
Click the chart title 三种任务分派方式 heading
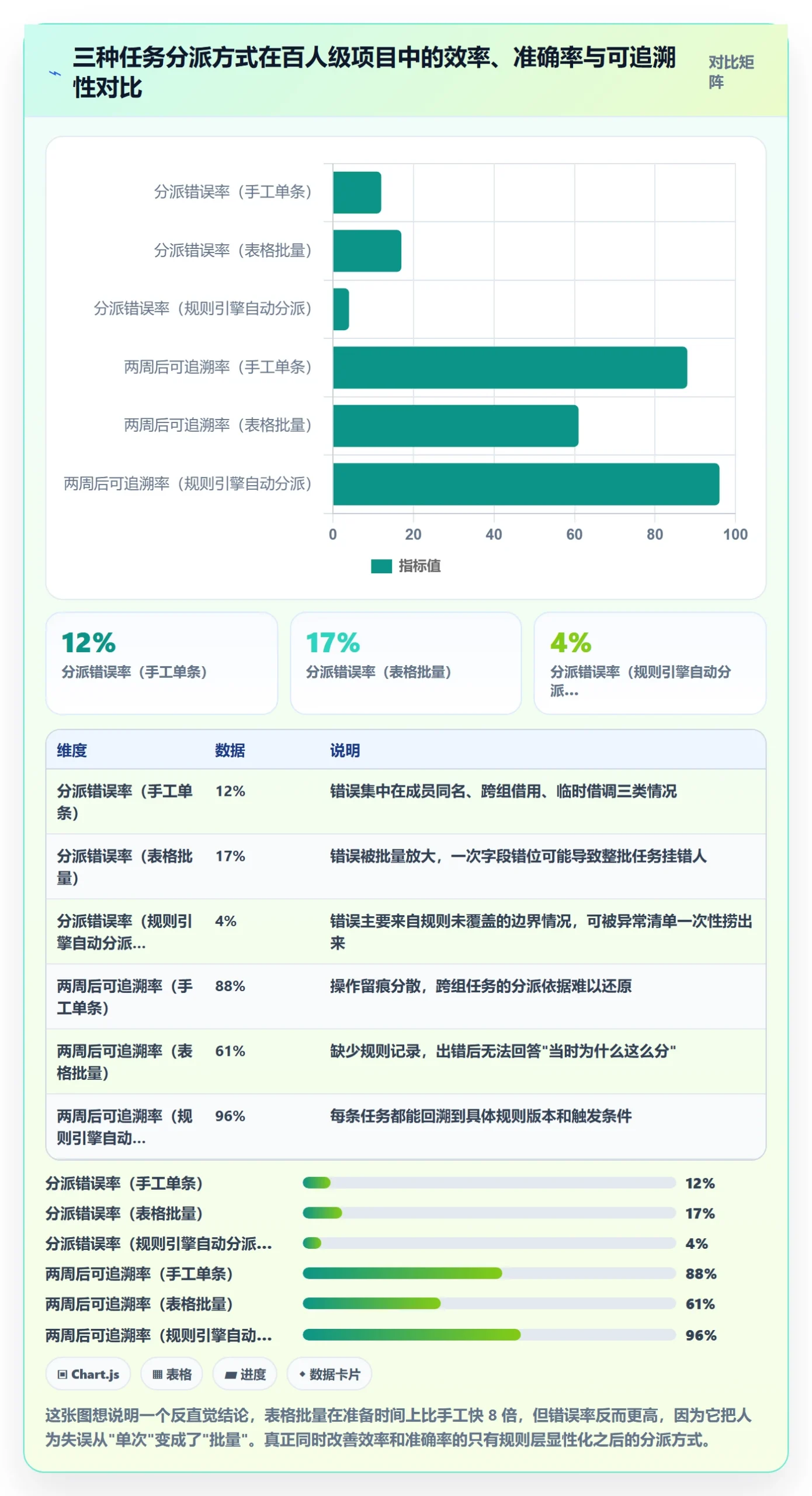coord(374,72)
